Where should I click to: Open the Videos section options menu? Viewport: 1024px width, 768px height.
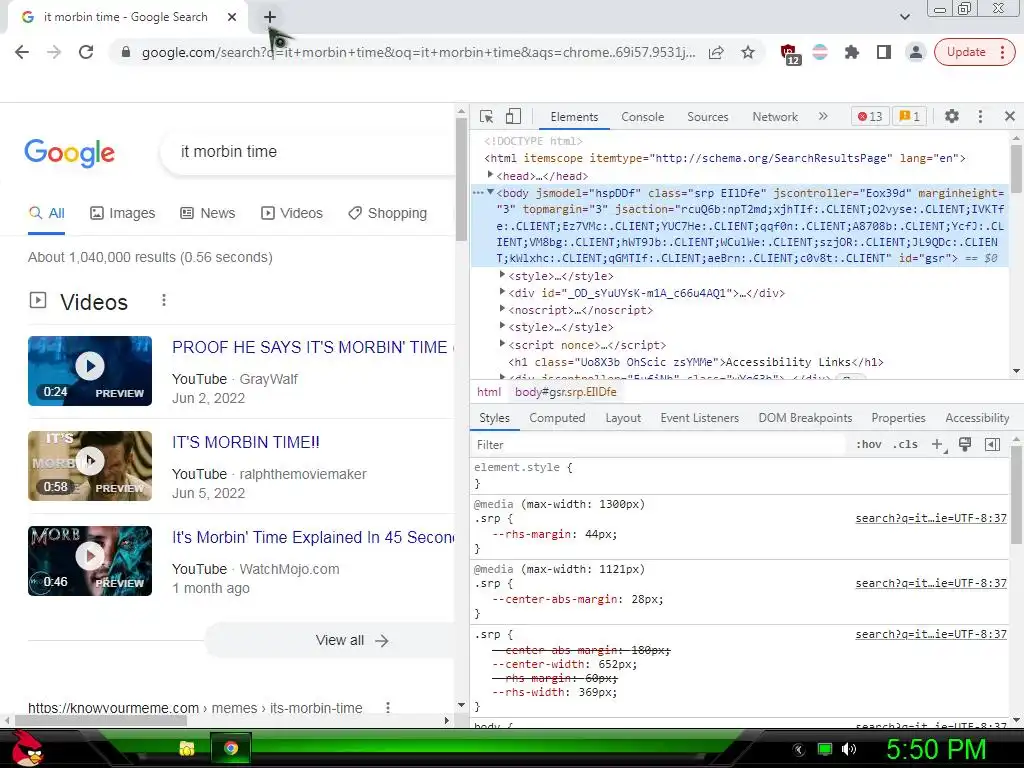pos(164,300)
